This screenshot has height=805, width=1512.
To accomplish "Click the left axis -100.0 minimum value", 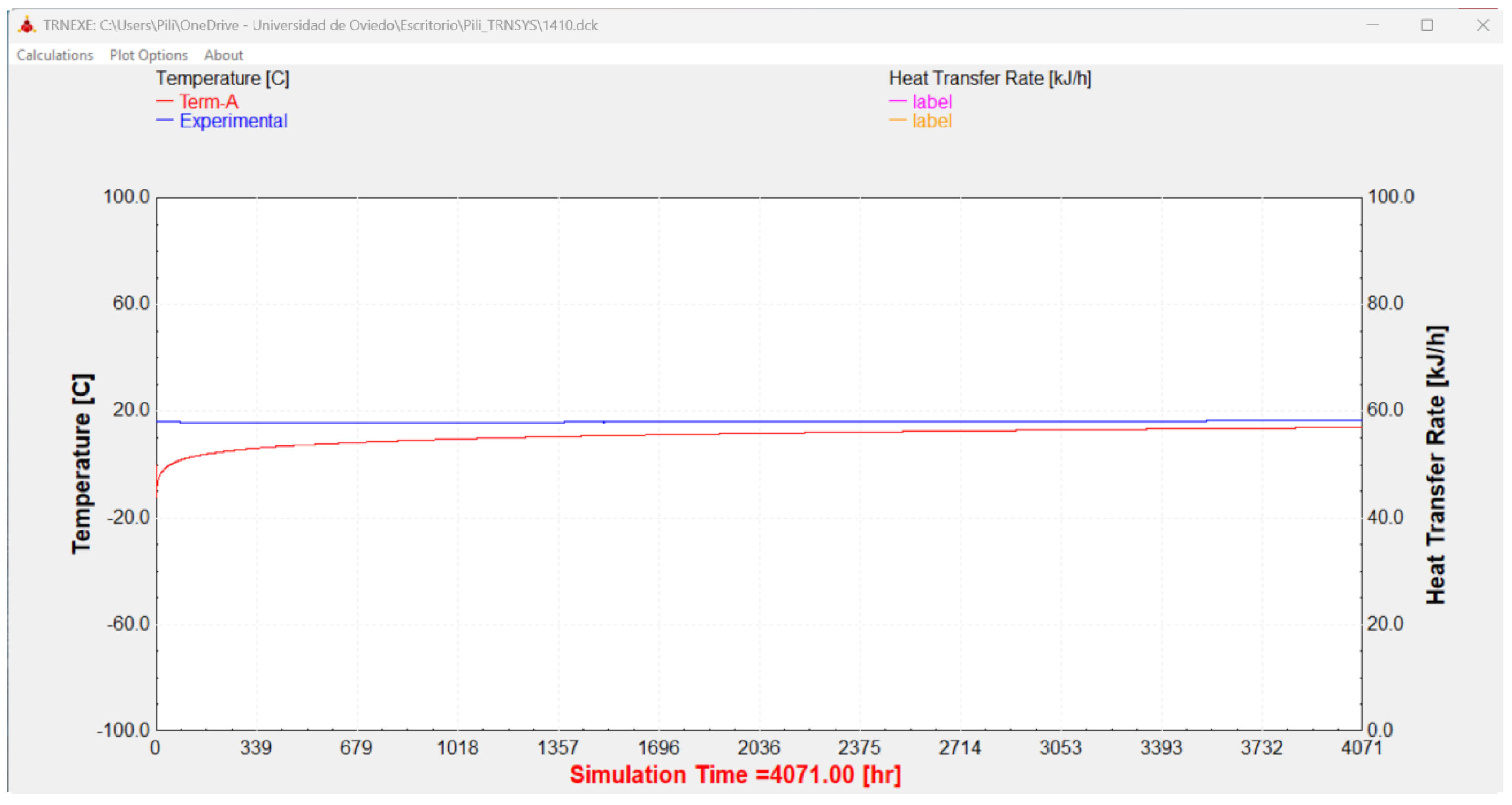I will click(123, 730).
